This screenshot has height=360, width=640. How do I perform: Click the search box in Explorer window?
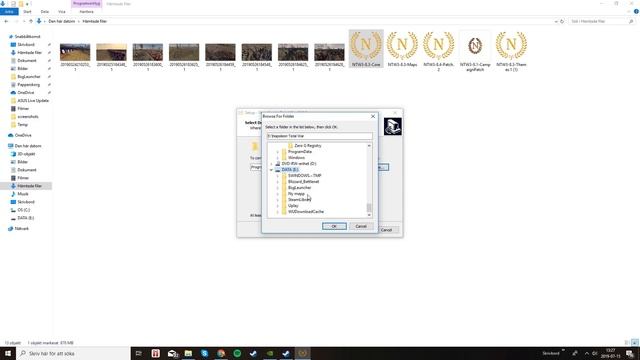601,21
